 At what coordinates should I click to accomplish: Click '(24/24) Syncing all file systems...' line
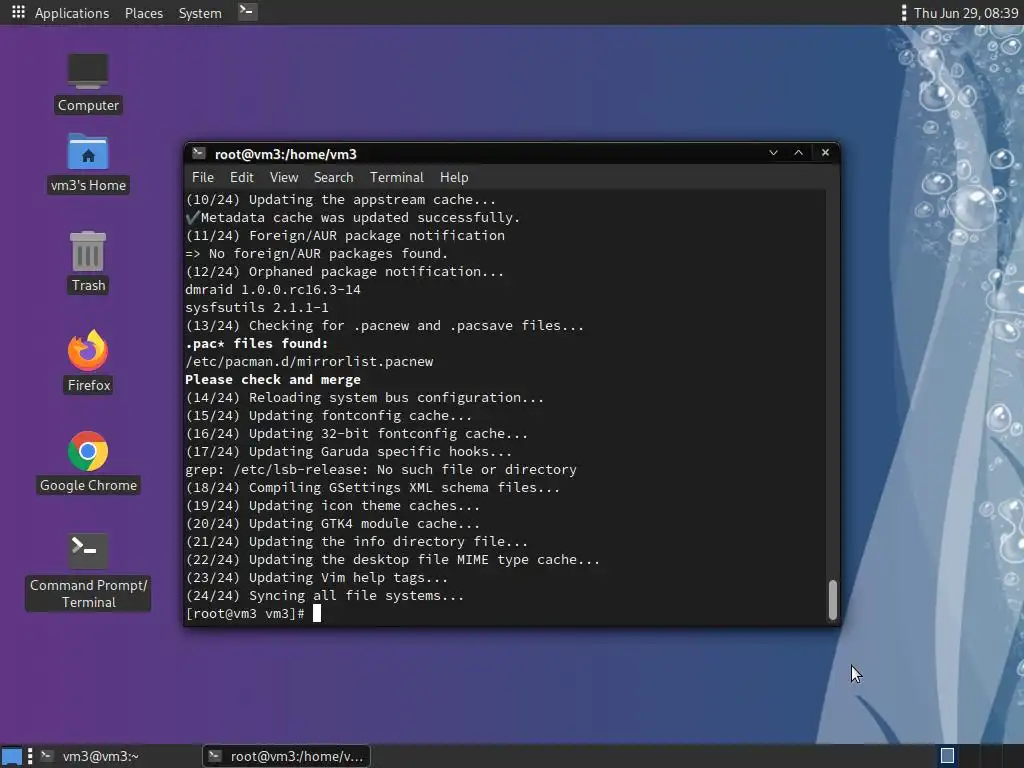[x=325, y=596]
